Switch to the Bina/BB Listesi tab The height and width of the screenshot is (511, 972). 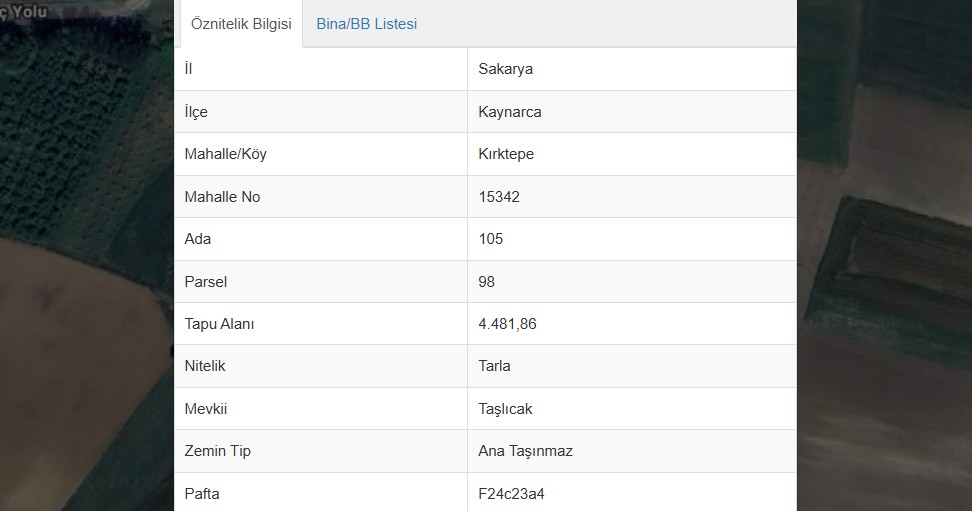366,24
